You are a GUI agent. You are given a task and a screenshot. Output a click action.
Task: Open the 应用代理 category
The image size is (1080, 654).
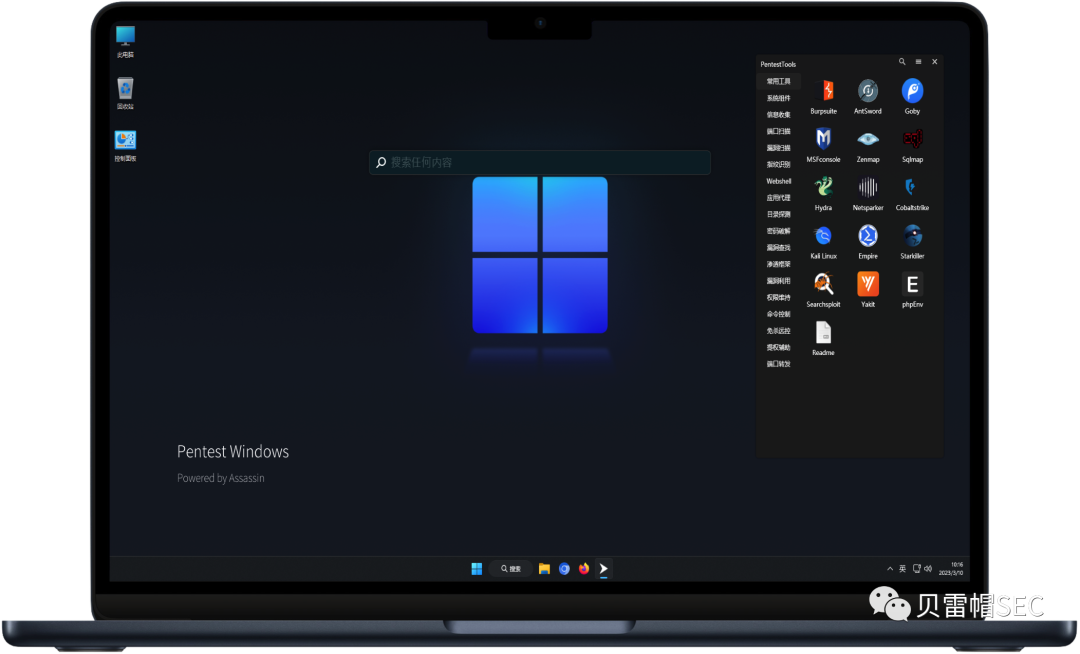click(778, 198)
